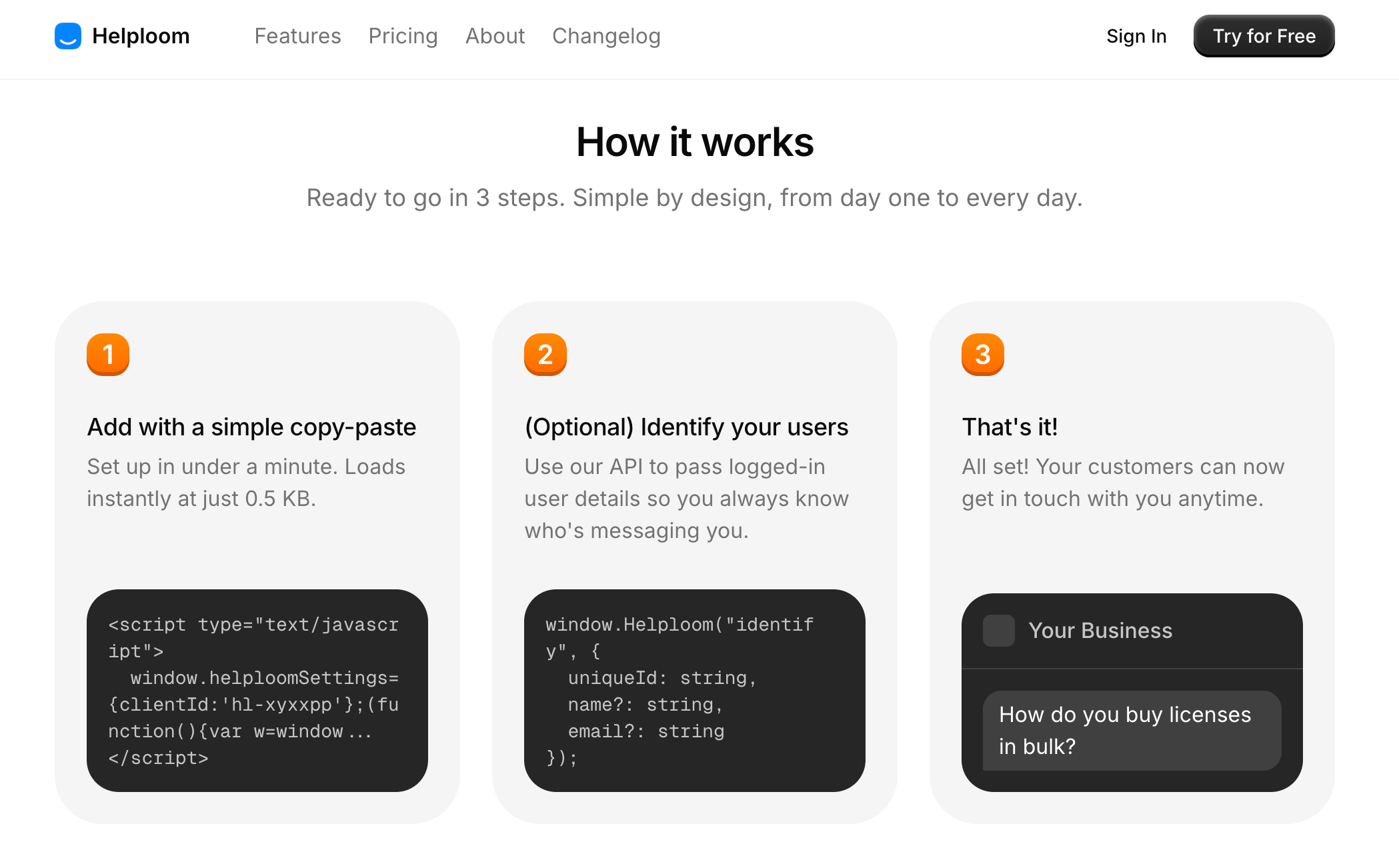Screen dimensions: 1399x868
Task: Click the orange step 3 badge
Action: (983, 355)
